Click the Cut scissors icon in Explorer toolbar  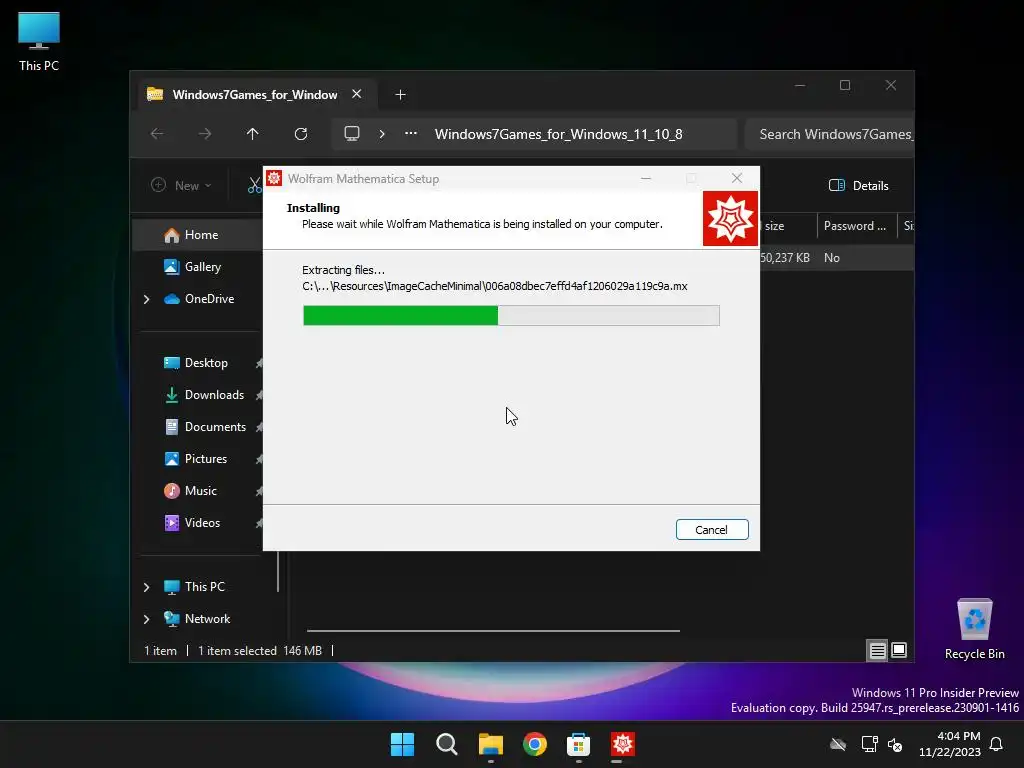(x=254, y=186)
